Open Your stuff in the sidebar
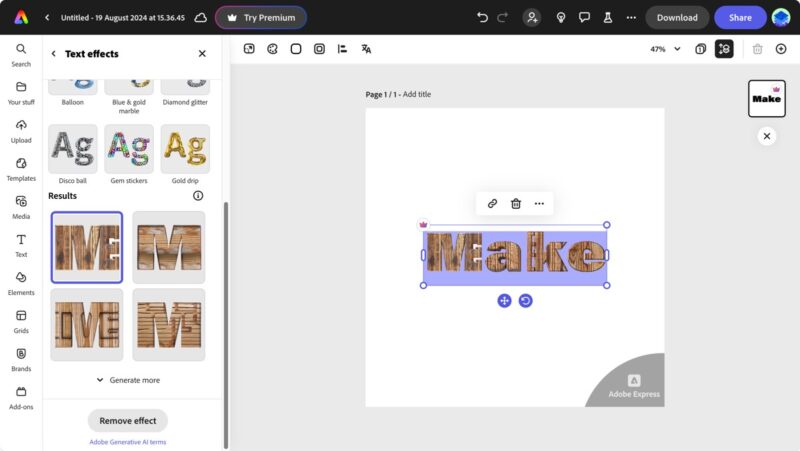800x451 pixels. [21, 93]
